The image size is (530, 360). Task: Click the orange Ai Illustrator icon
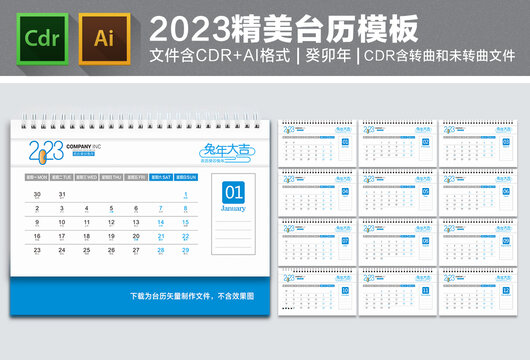pyautogui.click(x=104, y=39)
